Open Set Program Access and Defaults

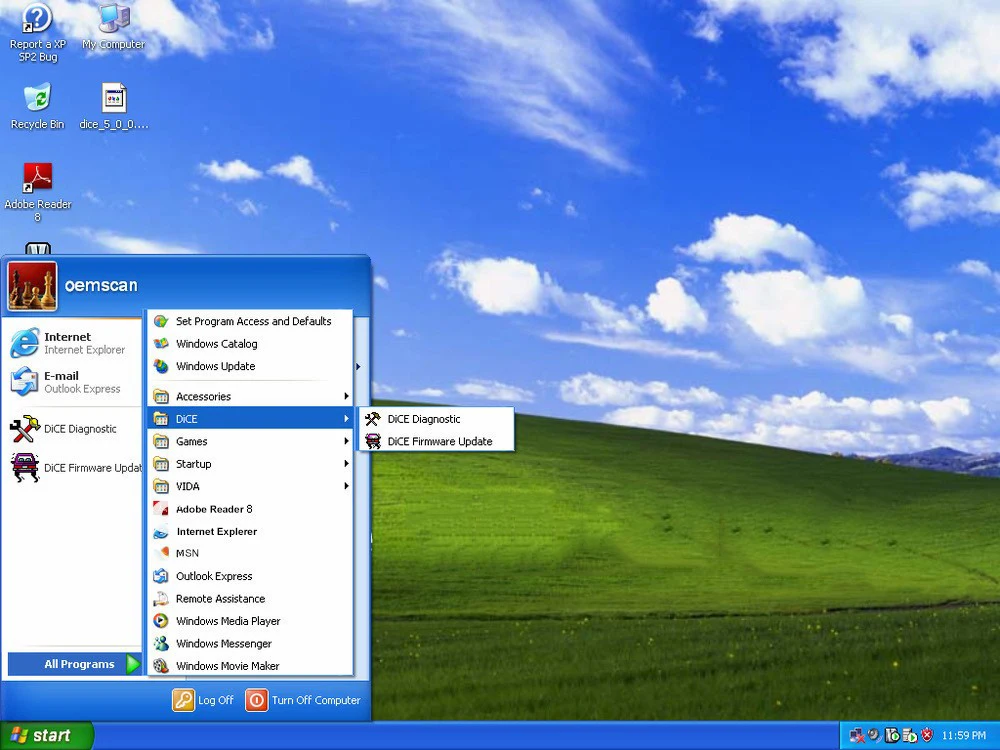coord(251,321)
